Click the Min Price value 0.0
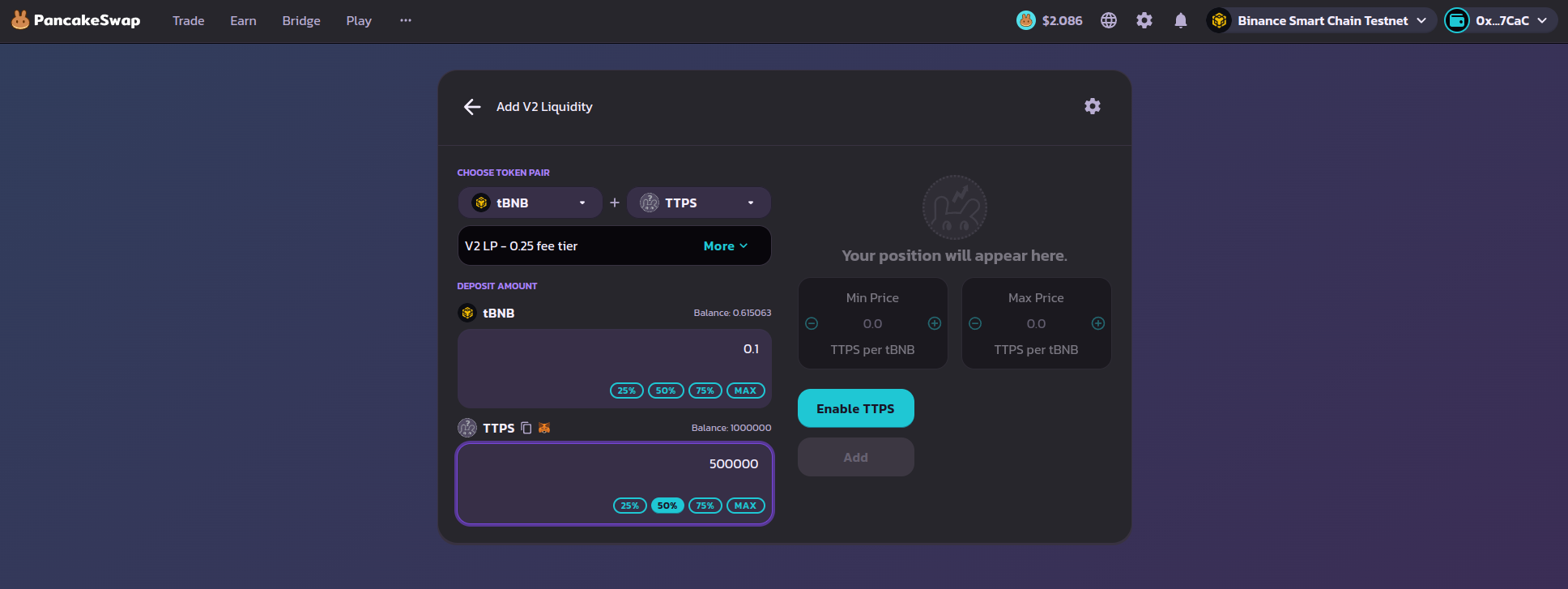The image size is (1568, 589). click(872, 324)
